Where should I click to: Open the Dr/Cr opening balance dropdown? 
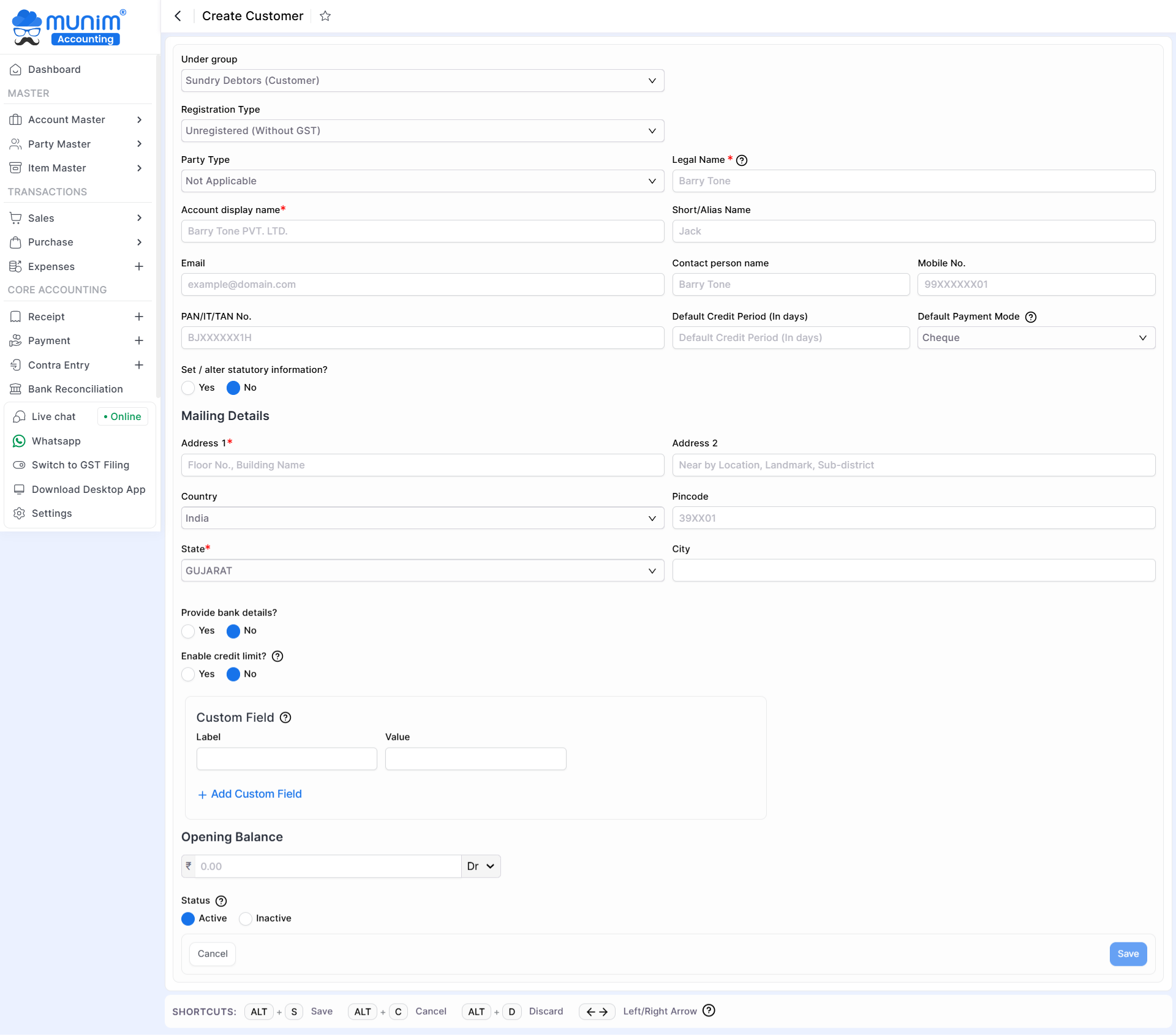coord(481,866)
